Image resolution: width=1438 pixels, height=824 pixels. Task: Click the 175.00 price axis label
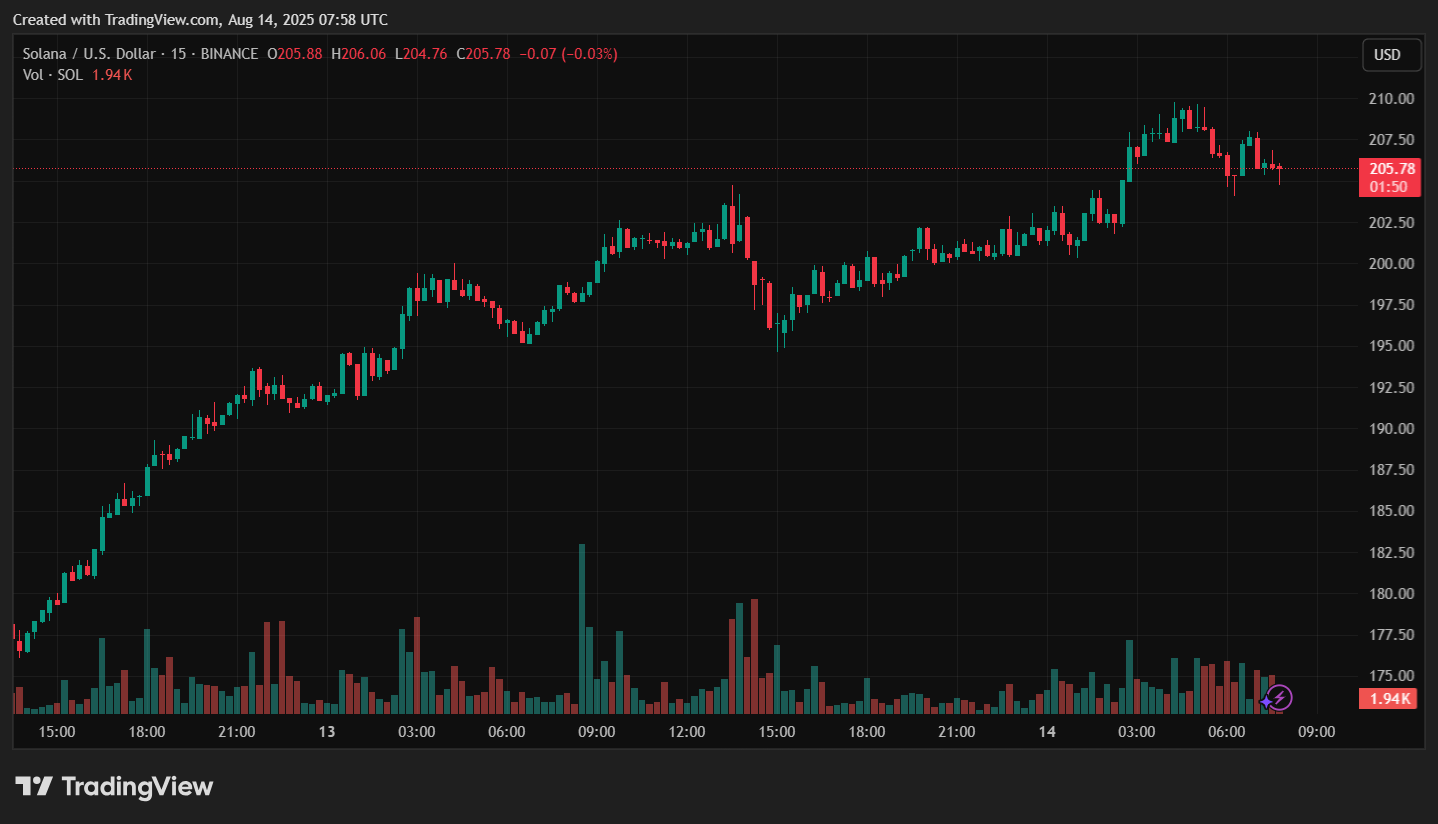pyautogui.click(x=1391, y=676)
